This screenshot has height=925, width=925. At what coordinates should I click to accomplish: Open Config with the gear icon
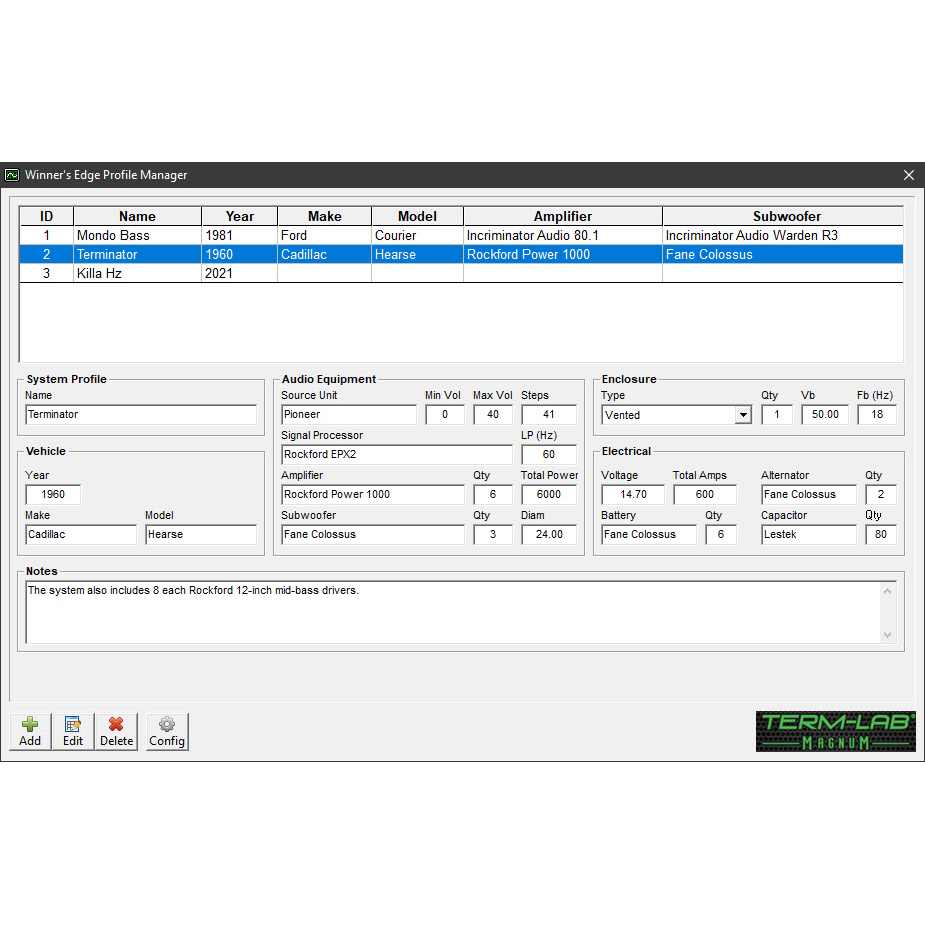point(167,731)
